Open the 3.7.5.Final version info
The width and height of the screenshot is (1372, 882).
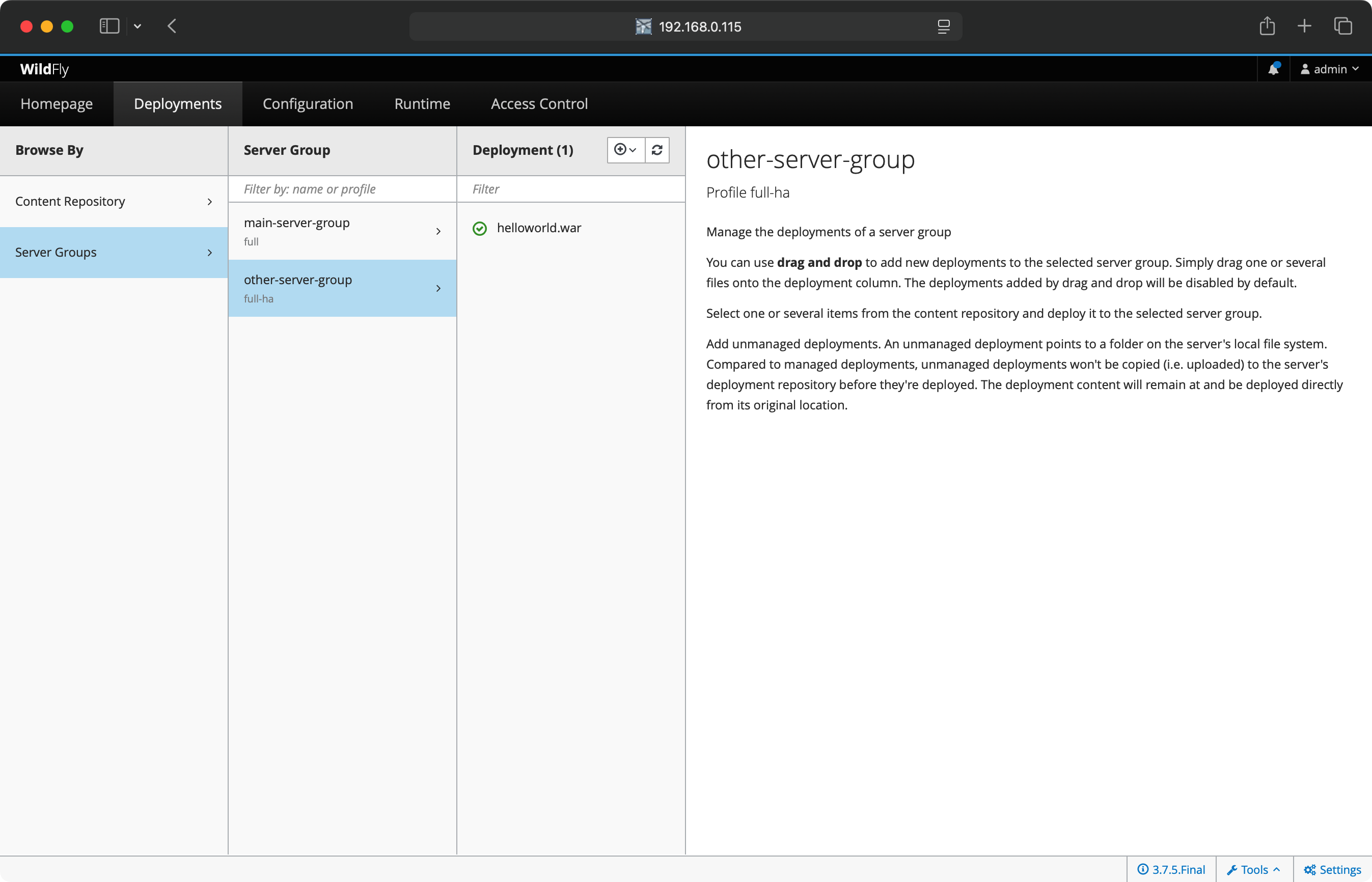1171,869
